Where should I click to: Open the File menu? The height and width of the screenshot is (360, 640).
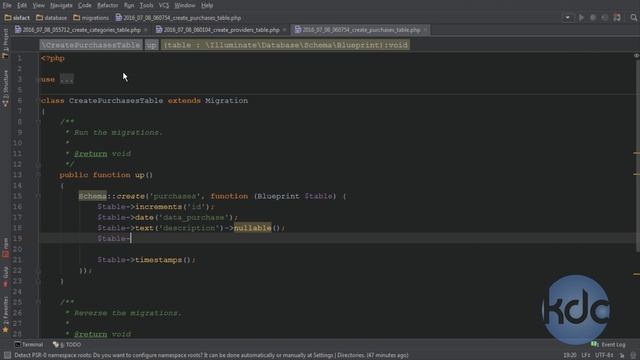[x=7, y=5]
